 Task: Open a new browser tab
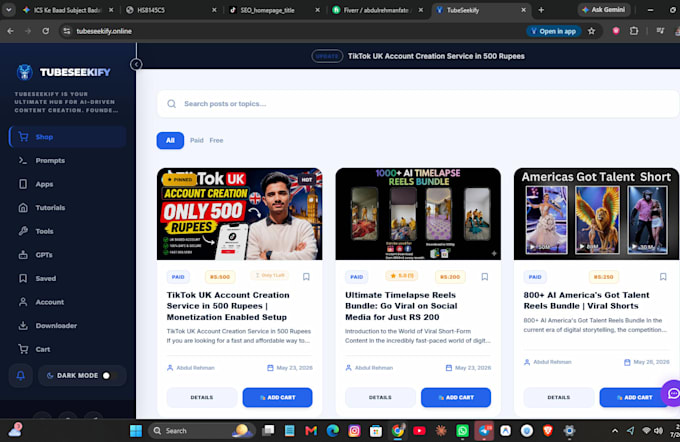tap(541, 10)
